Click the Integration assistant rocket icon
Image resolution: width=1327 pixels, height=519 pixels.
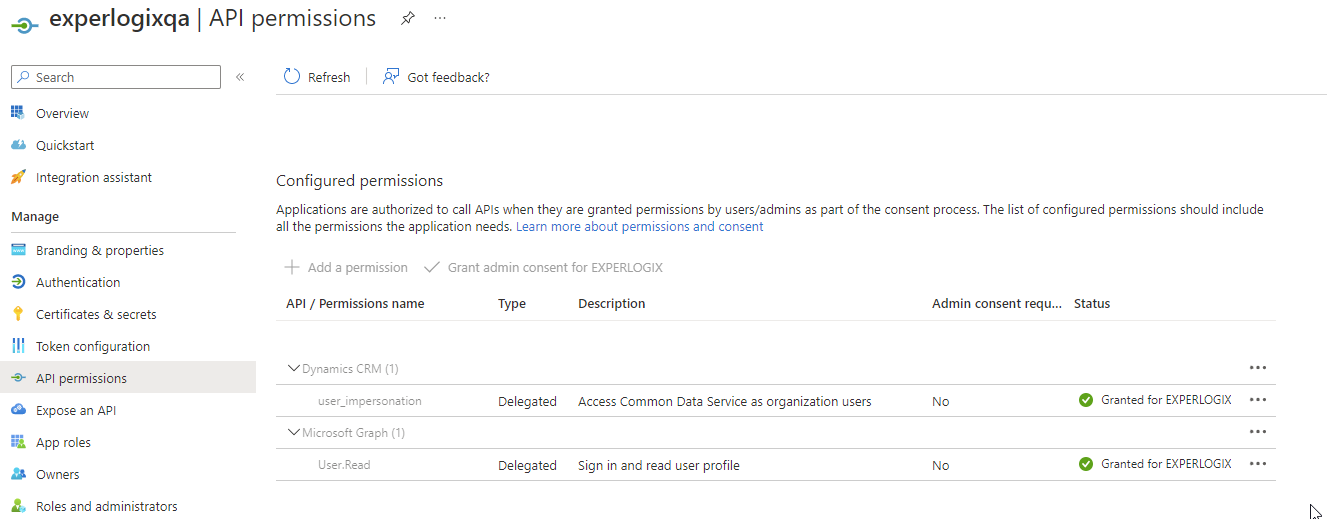coord(18,177)
